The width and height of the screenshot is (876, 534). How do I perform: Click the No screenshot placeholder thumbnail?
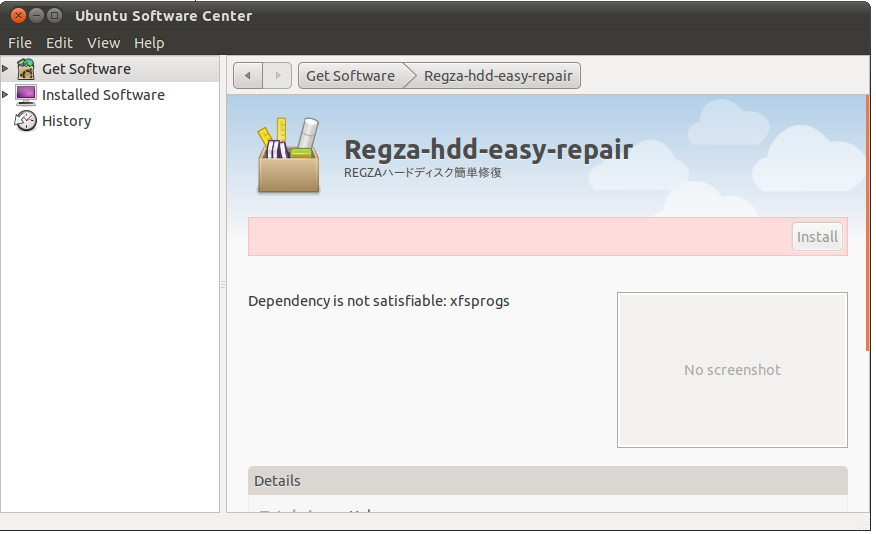click(x=732, y=370)
